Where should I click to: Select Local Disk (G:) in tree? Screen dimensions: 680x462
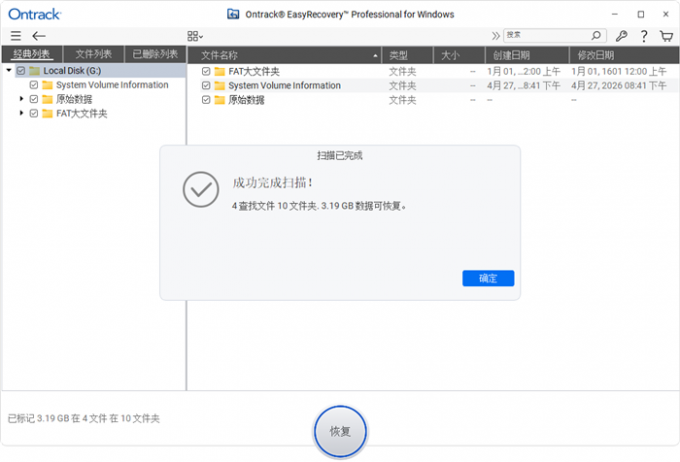pos(72,71)
